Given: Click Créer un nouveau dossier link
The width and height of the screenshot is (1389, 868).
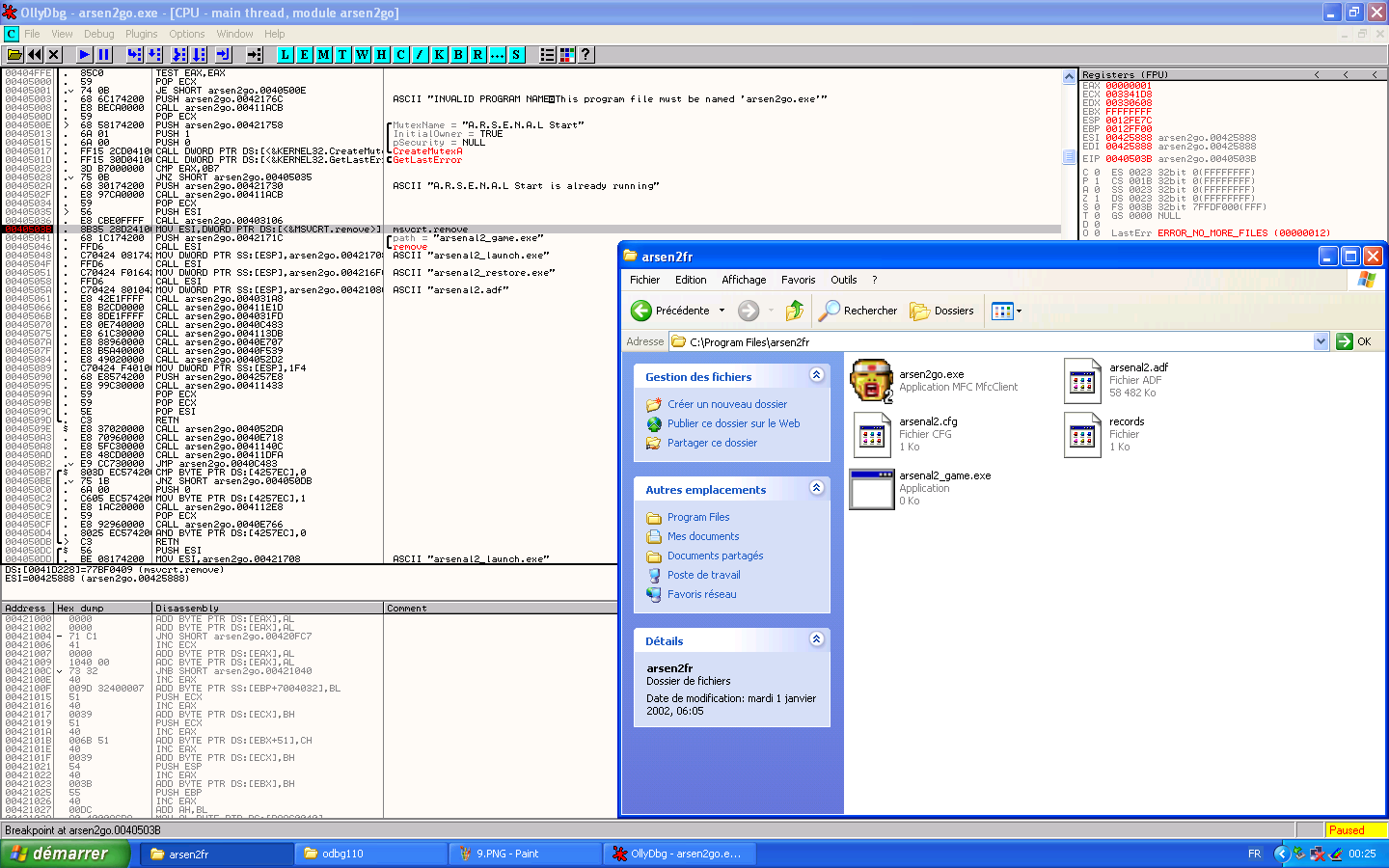Looking at the screenshot, I should tap(727, 404).
